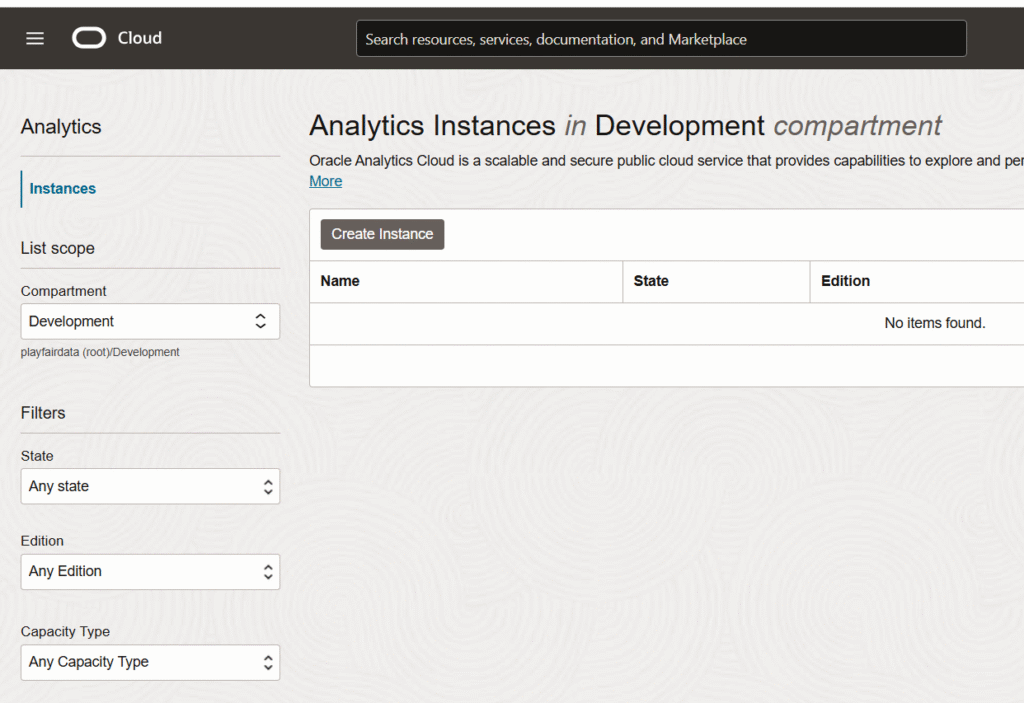Click the Analytics Instances page title
Viewport: 1024px width, 703px height.
[x=625, y=125]
